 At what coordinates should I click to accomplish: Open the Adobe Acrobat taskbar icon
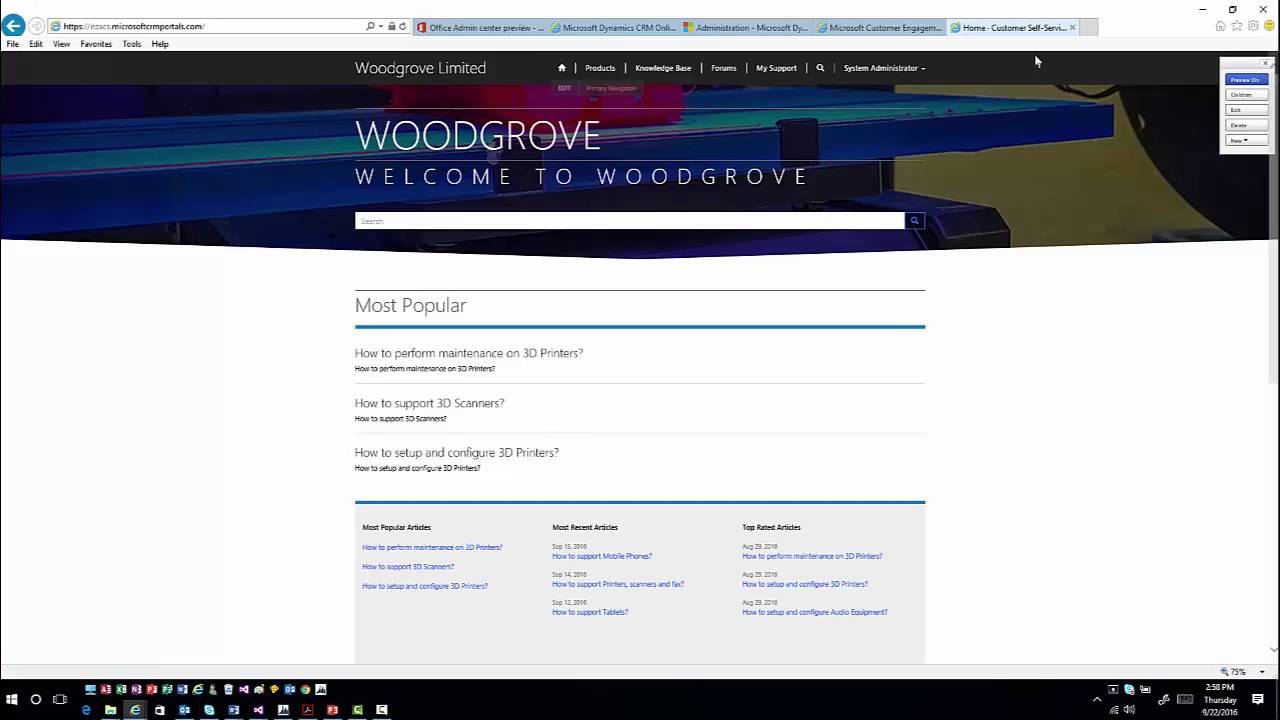click(308, 710)
